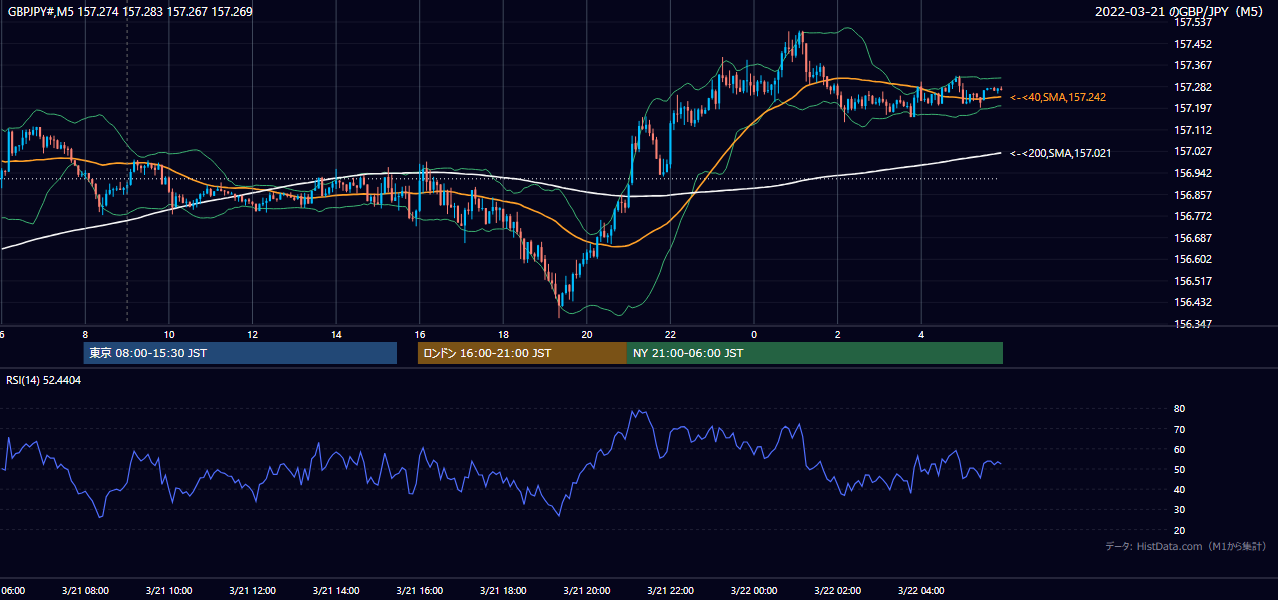The height and width of the screenshot is (600, 1278).
Task: Click price level 157.197 on the price axis
Action: pyautogui.click(x=1193, y=108)
